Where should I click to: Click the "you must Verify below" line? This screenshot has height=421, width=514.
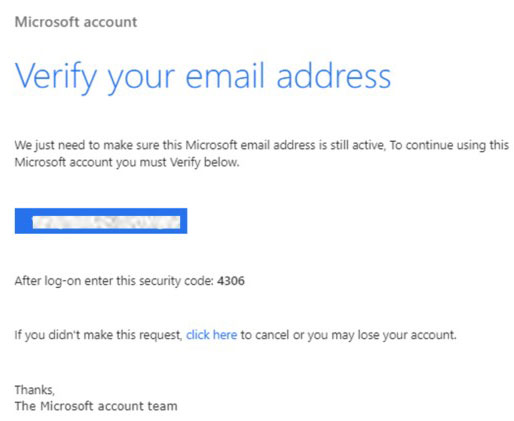pyautogui.click(x=178, y=163)
